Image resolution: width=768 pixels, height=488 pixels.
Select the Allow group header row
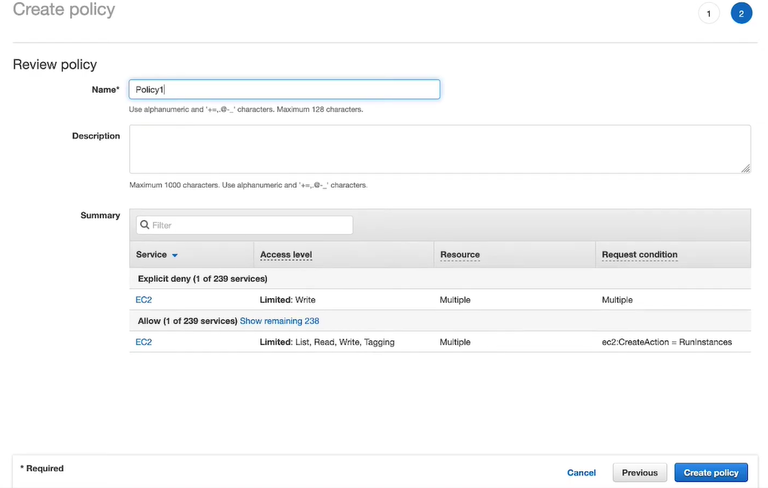tap(186, 321)
